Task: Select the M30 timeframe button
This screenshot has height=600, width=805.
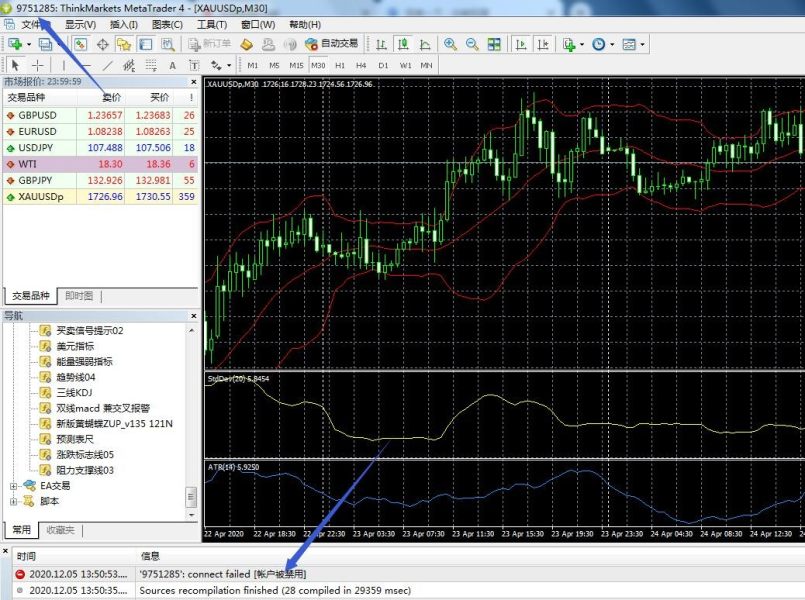Action: 318,65
